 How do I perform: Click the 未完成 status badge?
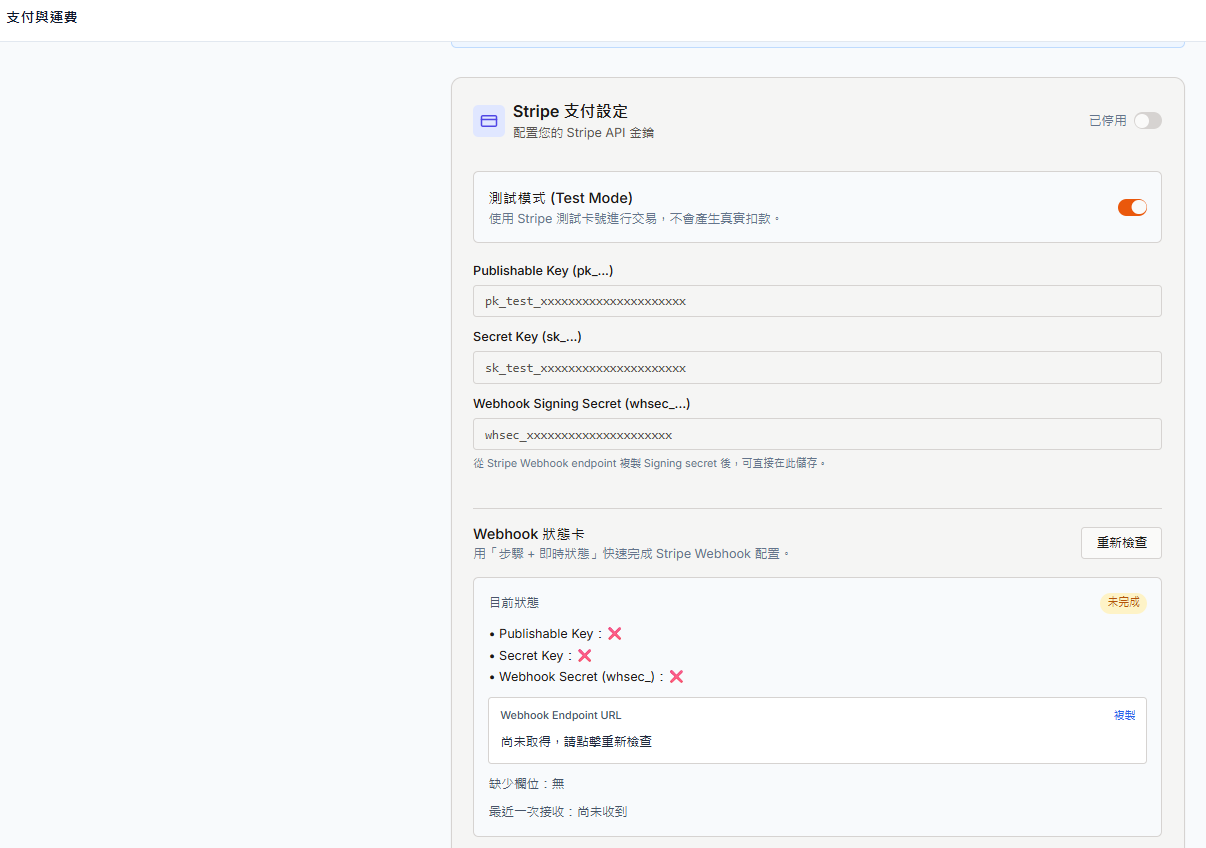click(x=1123, y=603)
